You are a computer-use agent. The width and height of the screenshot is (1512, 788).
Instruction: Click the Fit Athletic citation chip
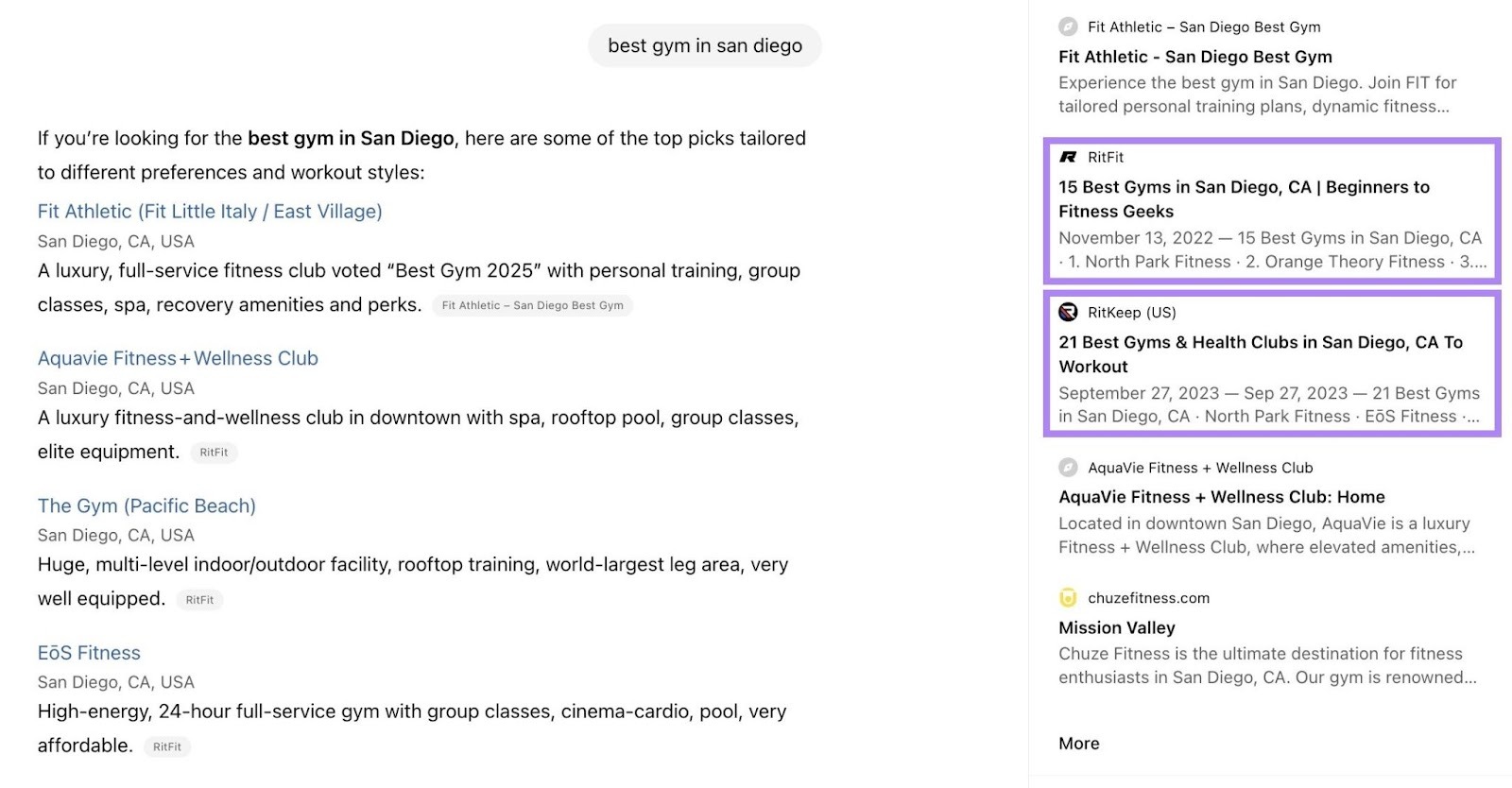(532, 305)
